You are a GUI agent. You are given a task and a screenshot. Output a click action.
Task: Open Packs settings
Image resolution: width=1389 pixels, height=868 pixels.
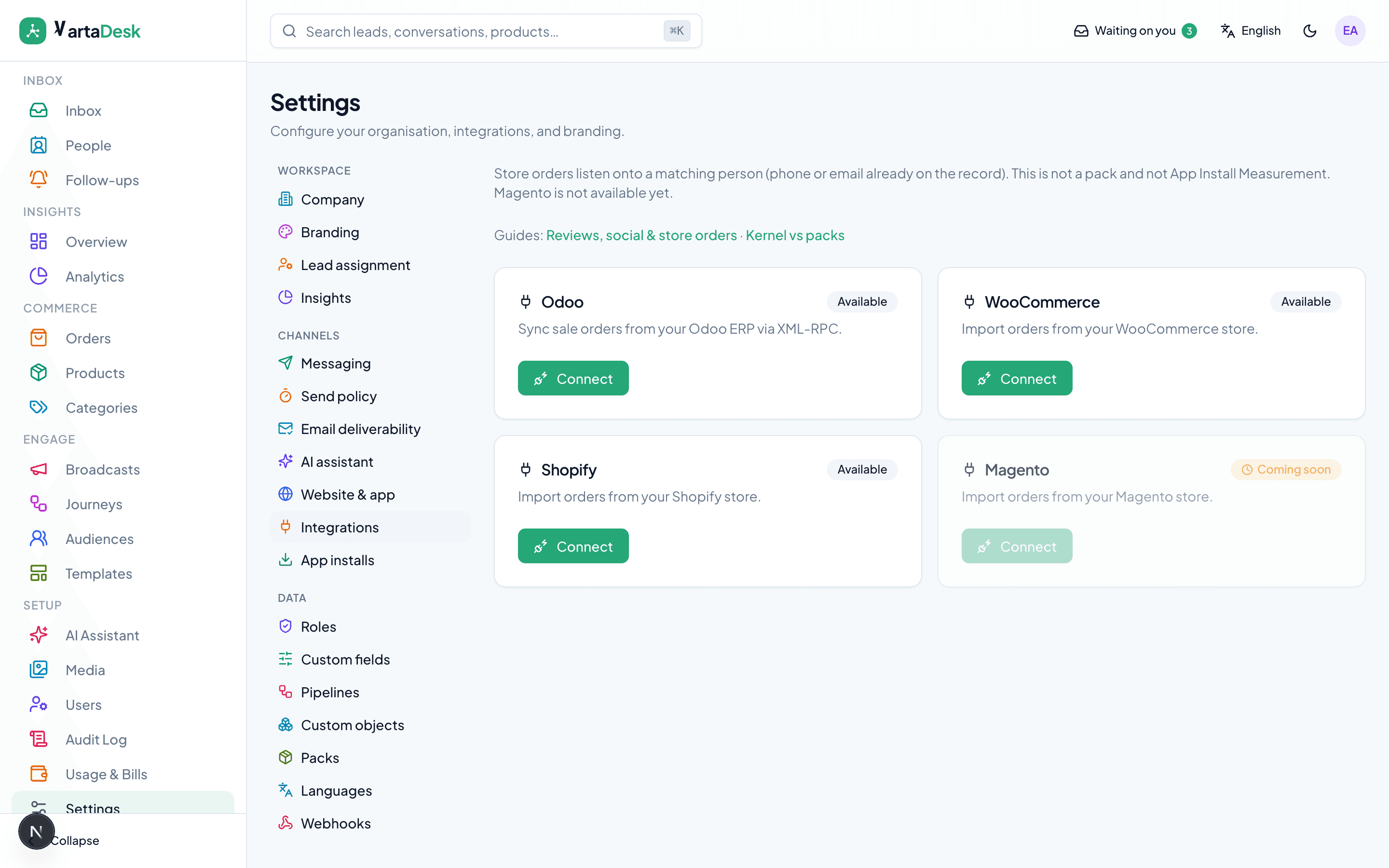[x=370, y=757]
